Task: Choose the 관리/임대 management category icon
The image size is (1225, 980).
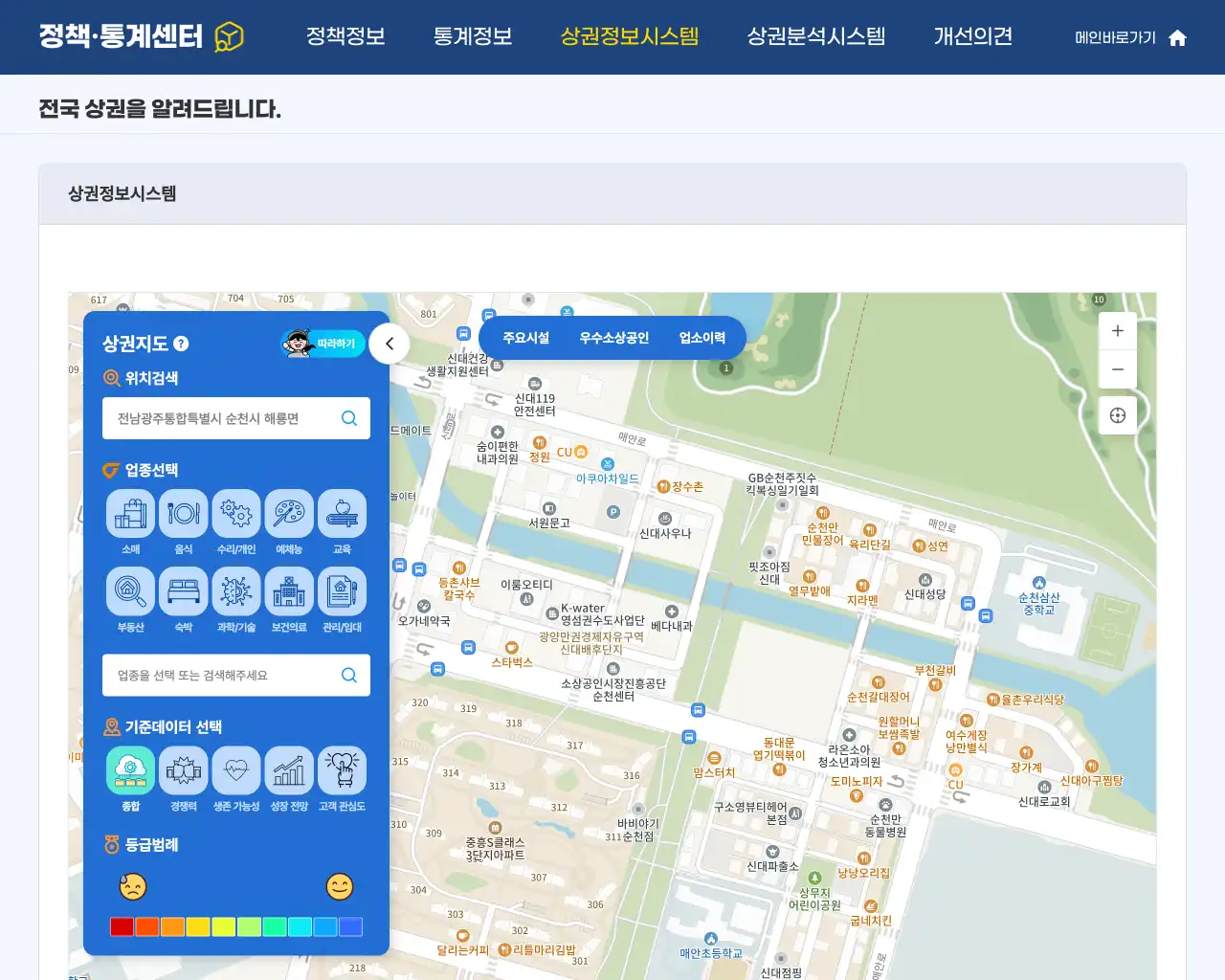Action: 342,591
